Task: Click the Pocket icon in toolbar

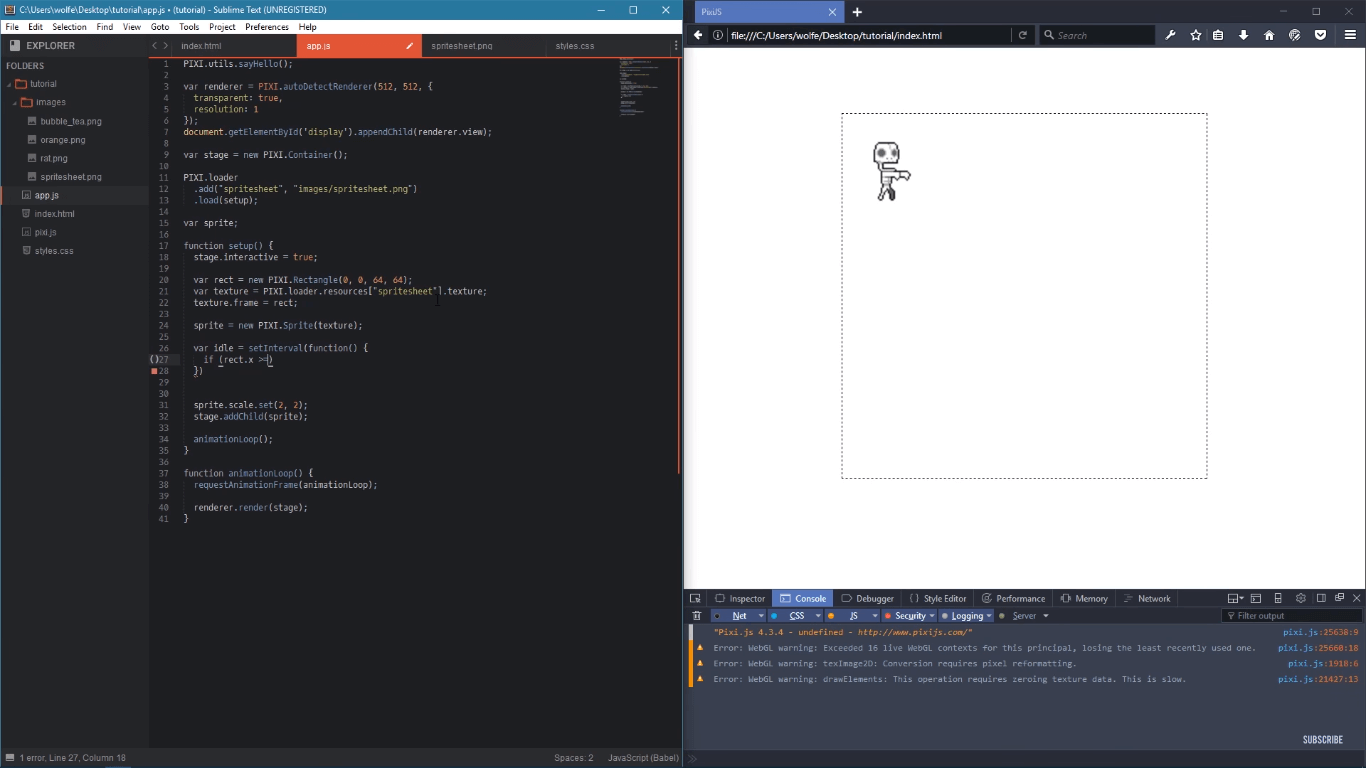Action: click(1320, 35)
